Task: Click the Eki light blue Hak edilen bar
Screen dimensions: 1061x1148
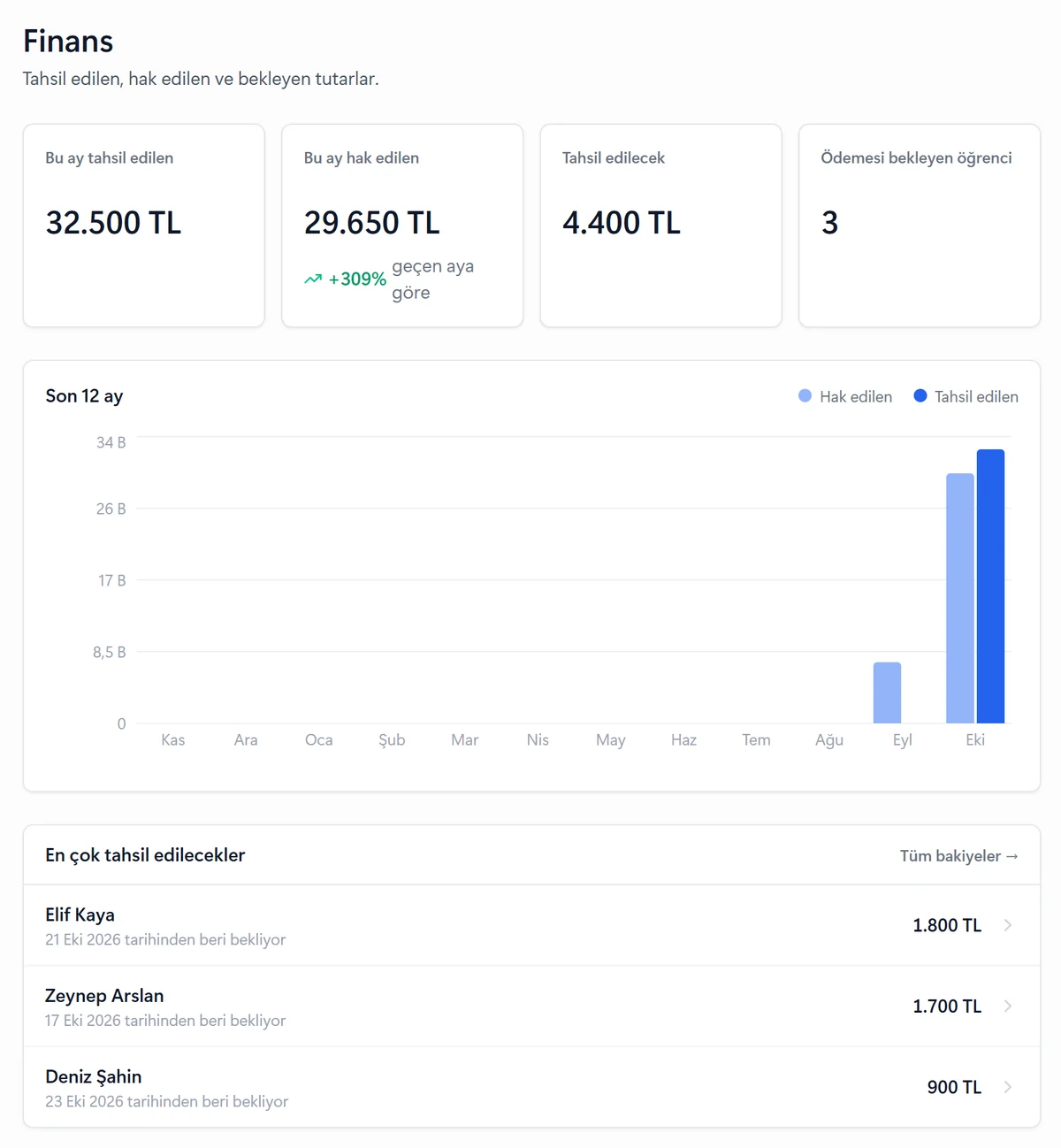Action: (960, 599)
